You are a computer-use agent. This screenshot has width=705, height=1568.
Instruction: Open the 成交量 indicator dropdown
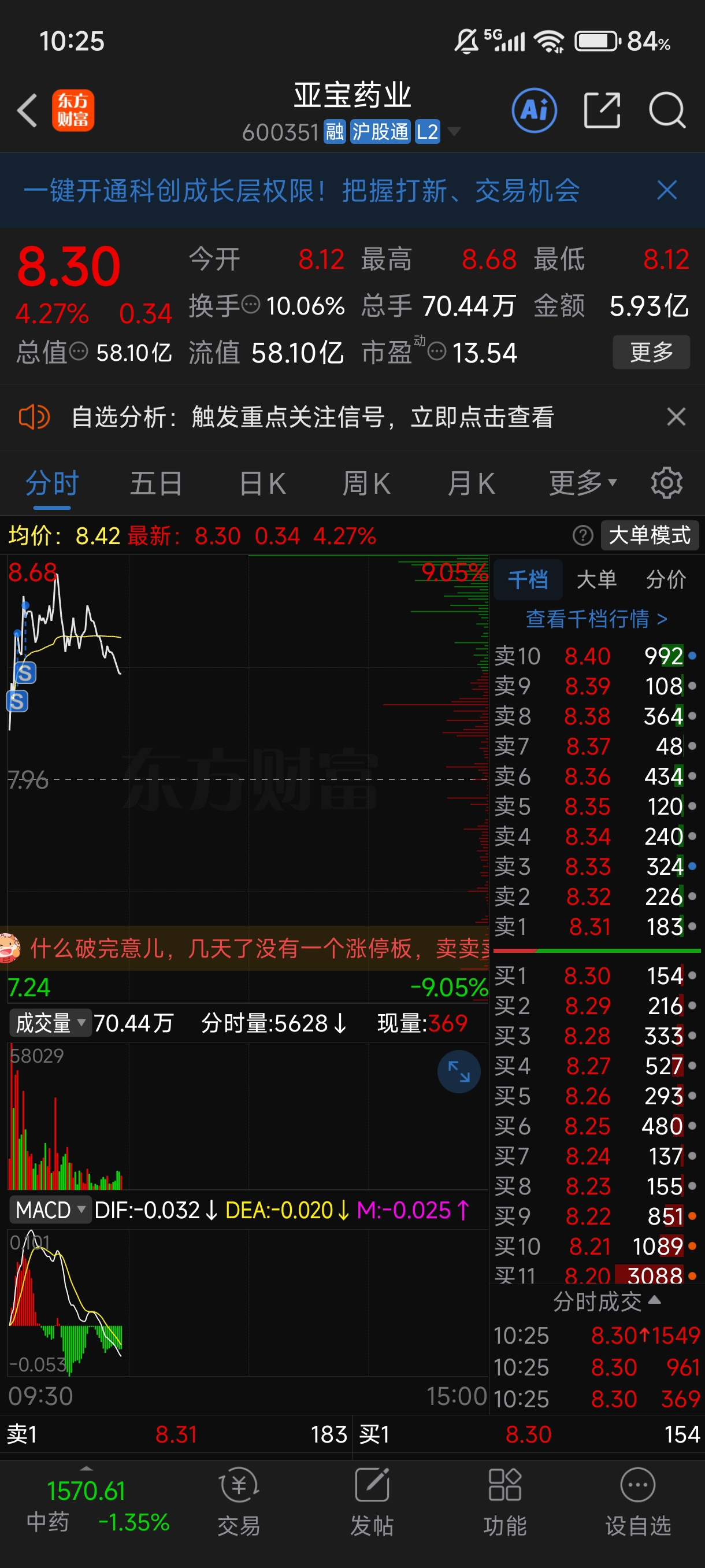pyautogui.click(x=50, y=1023)
